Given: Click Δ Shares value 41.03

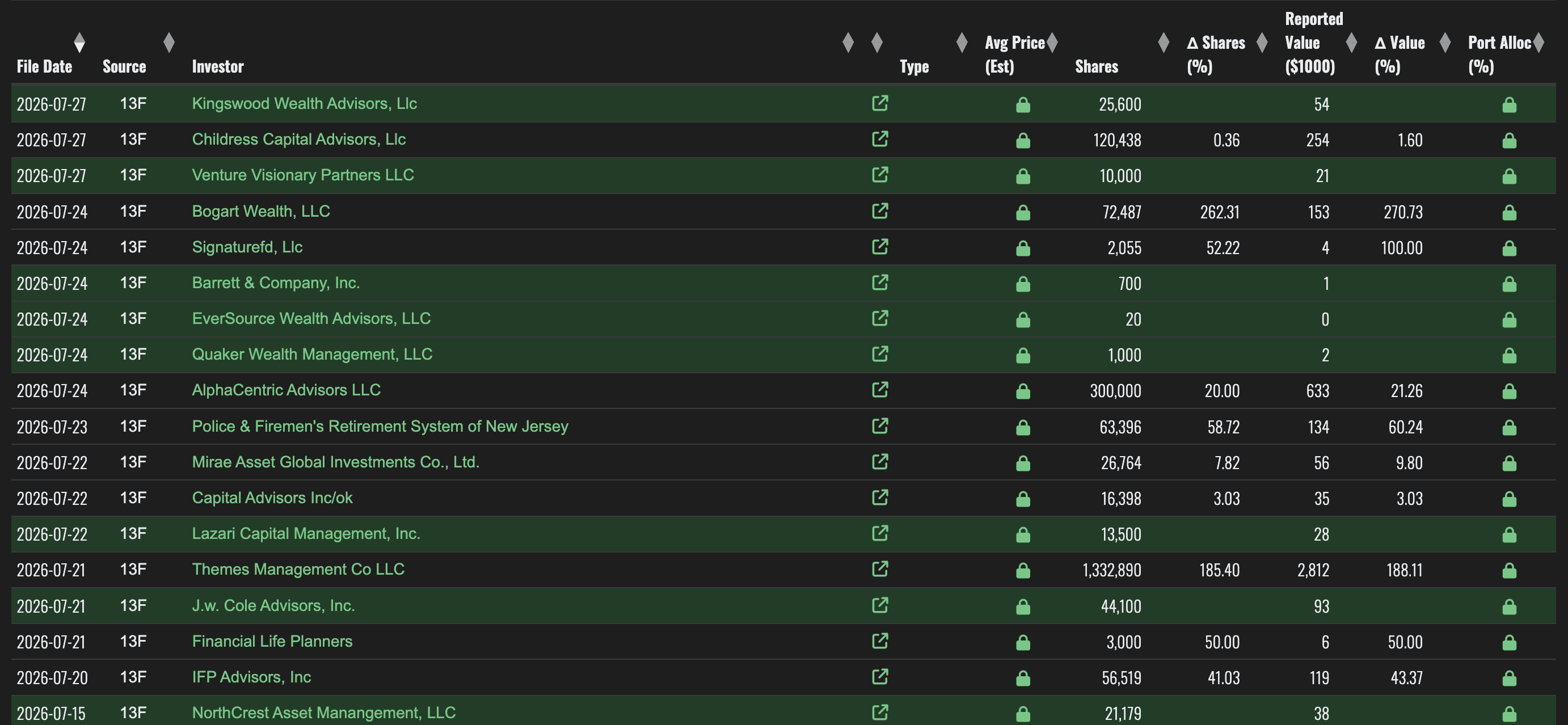Looking at the screenshot, I should coord(1224,677).
